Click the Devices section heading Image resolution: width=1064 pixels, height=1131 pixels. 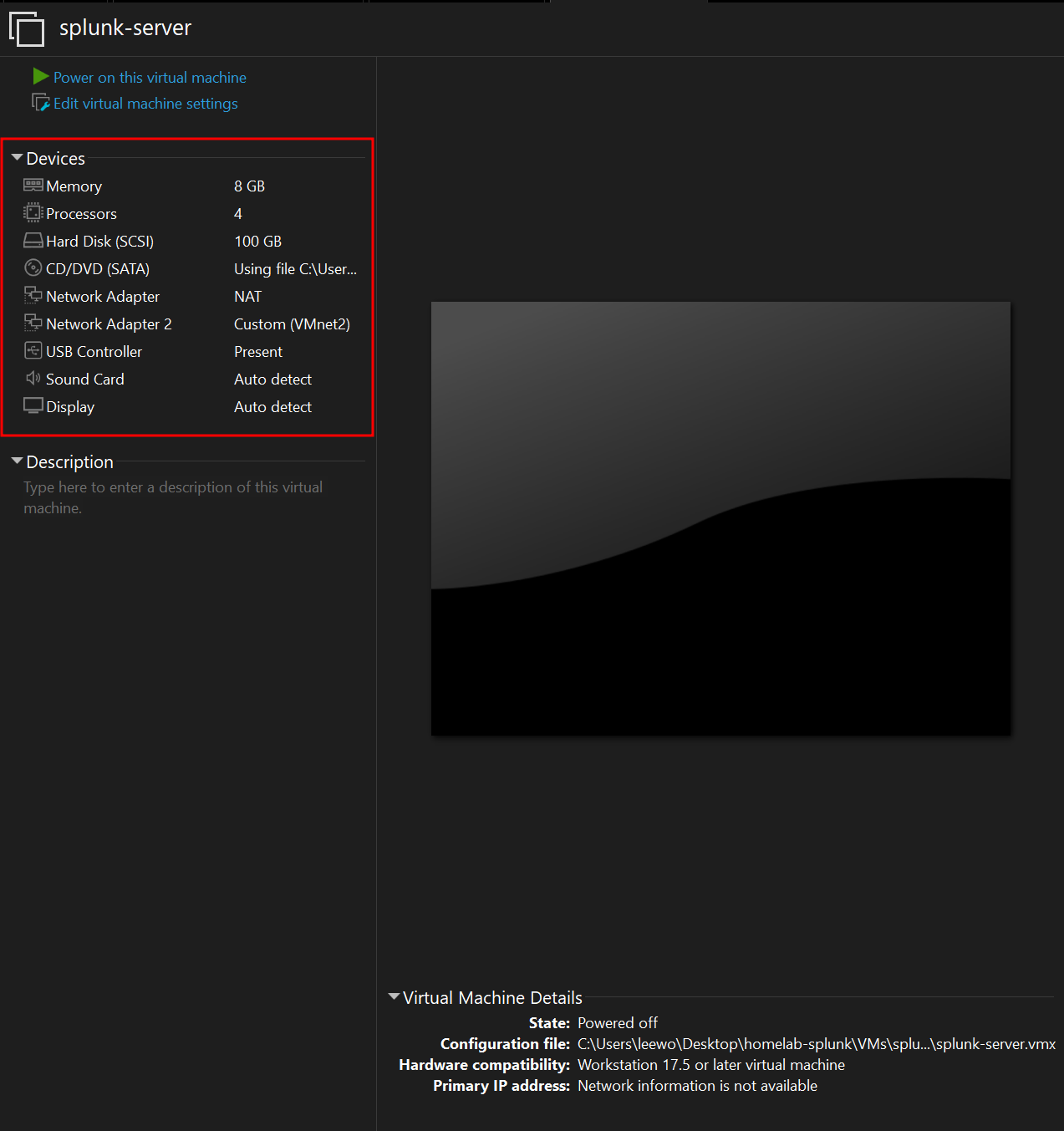click(x=56, y=159)
